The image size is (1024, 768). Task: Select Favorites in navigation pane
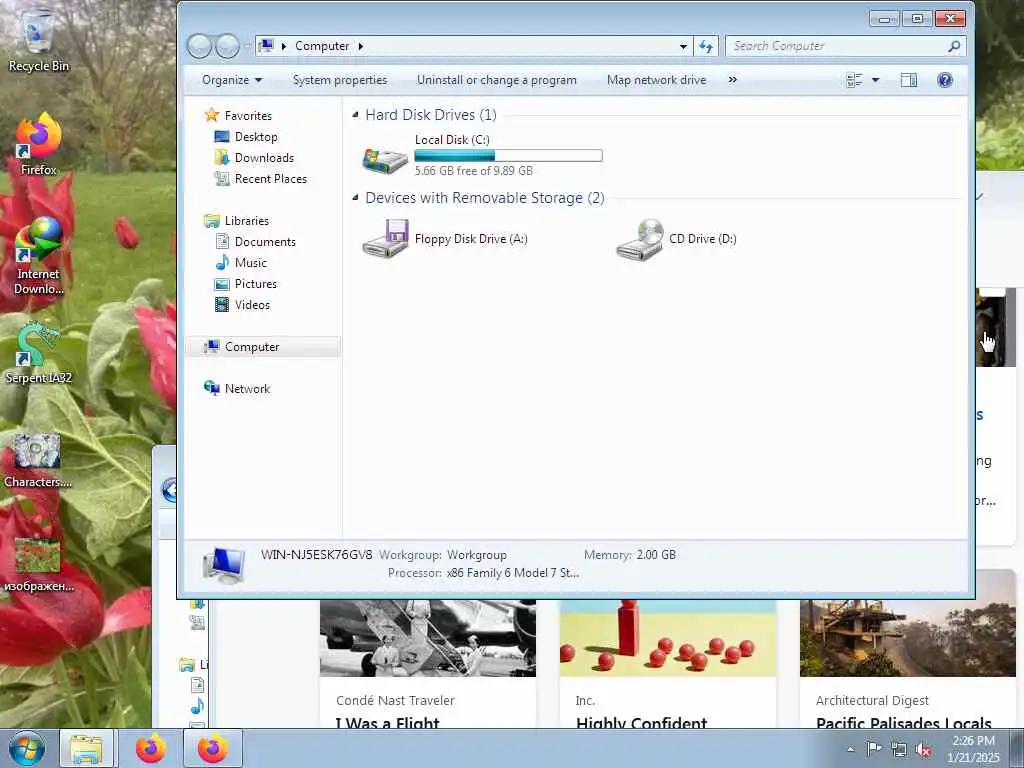click(x=248, y=116)
